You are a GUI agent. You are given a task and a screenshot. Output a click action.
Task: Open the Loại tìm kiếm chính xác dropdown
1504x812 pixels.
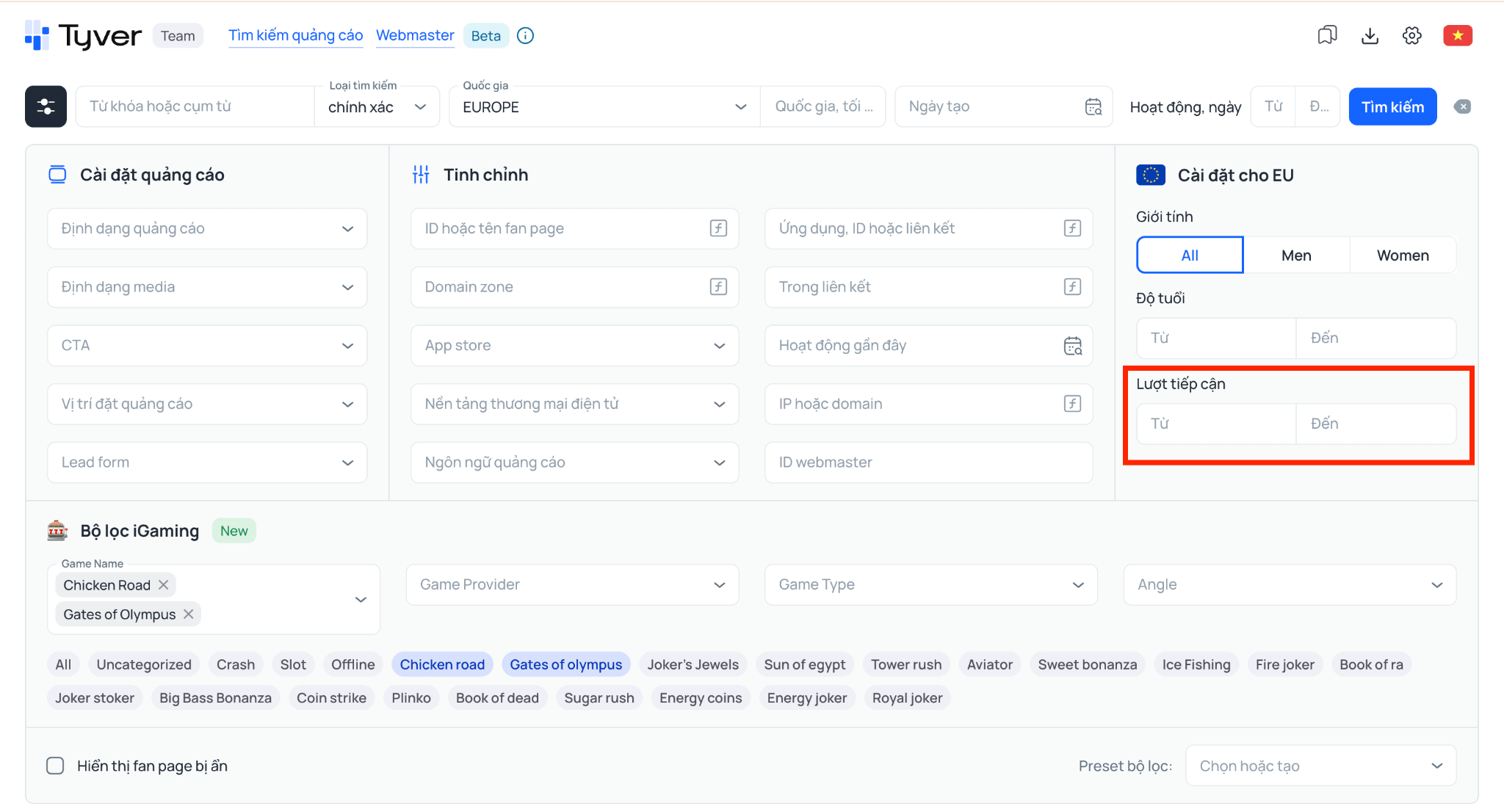click(x=377, y=106)
